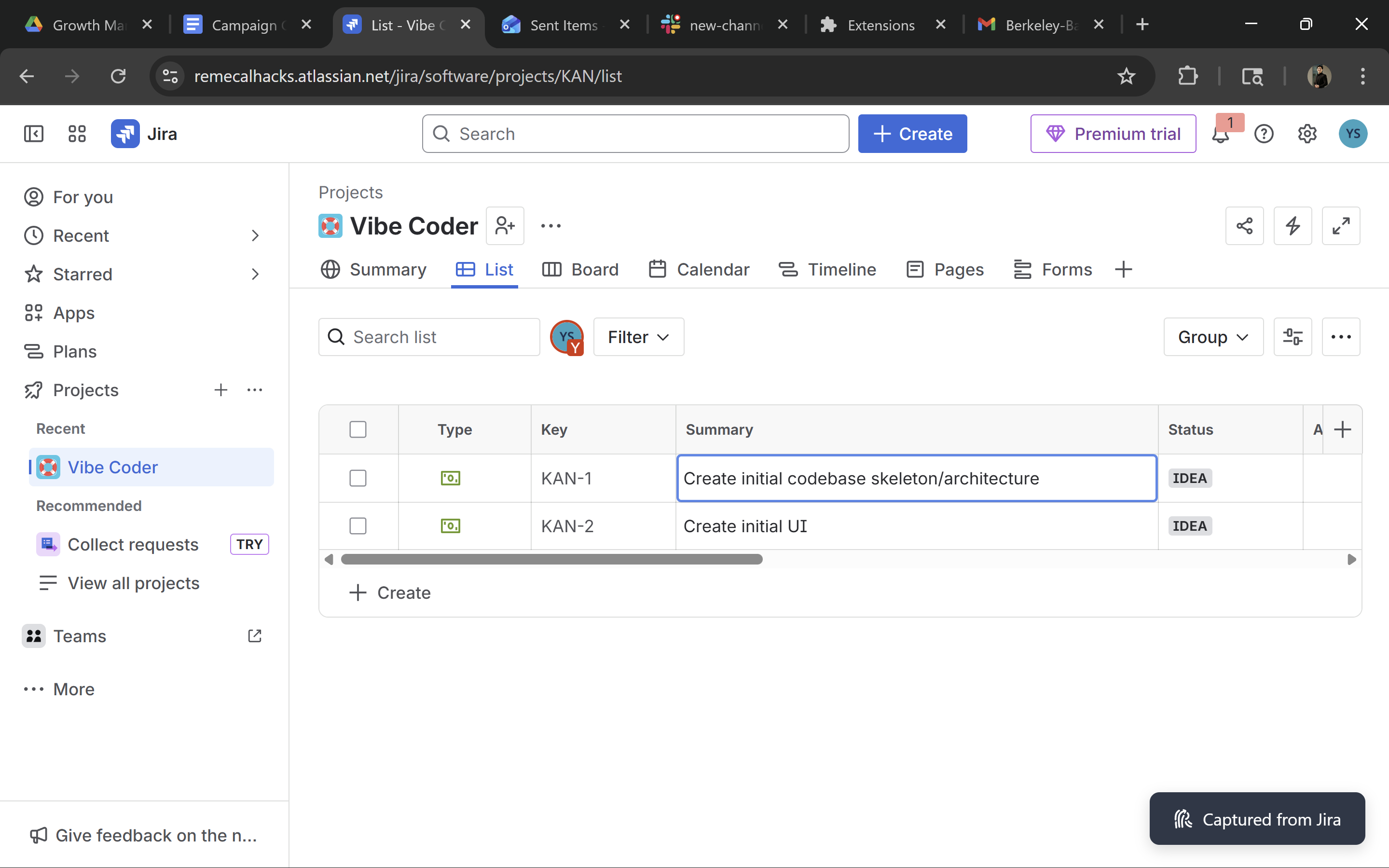This screenshot has height=868, width=1389.
Task: Open the Filter dropdown
Action: coord(638,337)
